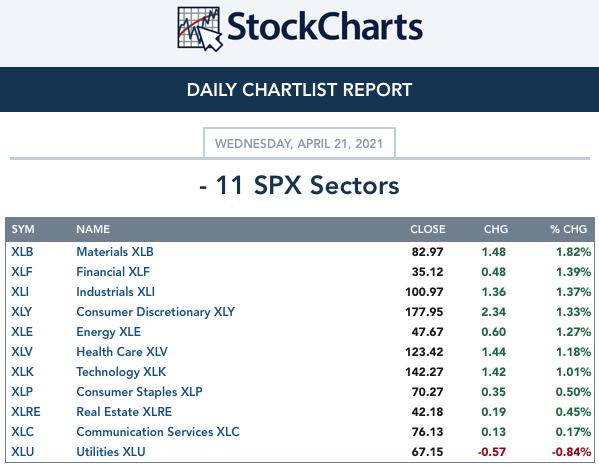Open the Utilities XLU name link
This screenshot has width=599, height=467.
click(111, 451)
